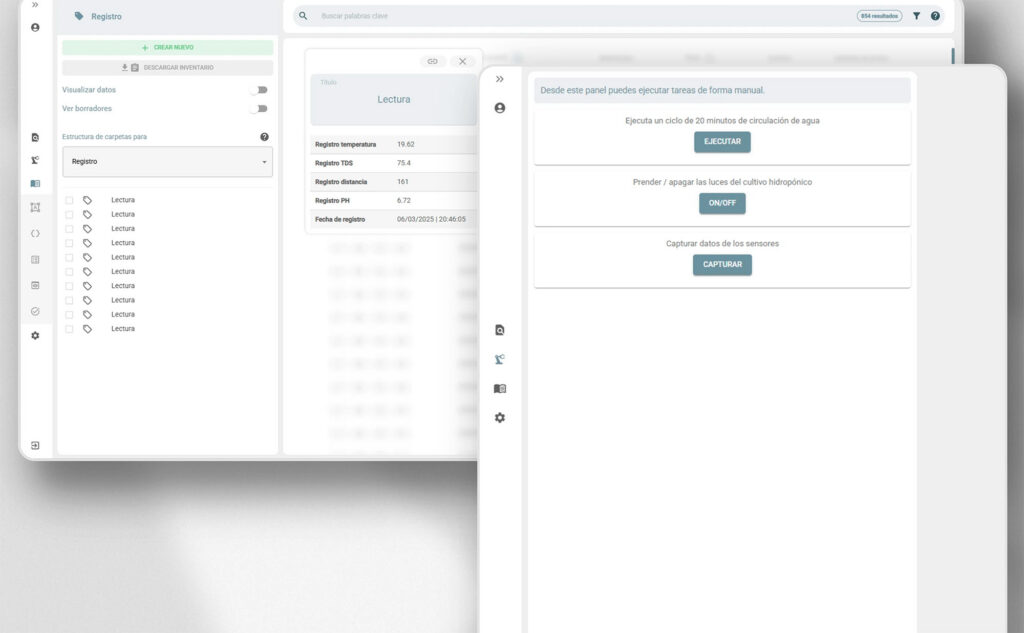Image resolution: width=1024 pixels, height=633 pixels.
Task: Click the ON/OFF lights button
Action: [x=722, y=203]
